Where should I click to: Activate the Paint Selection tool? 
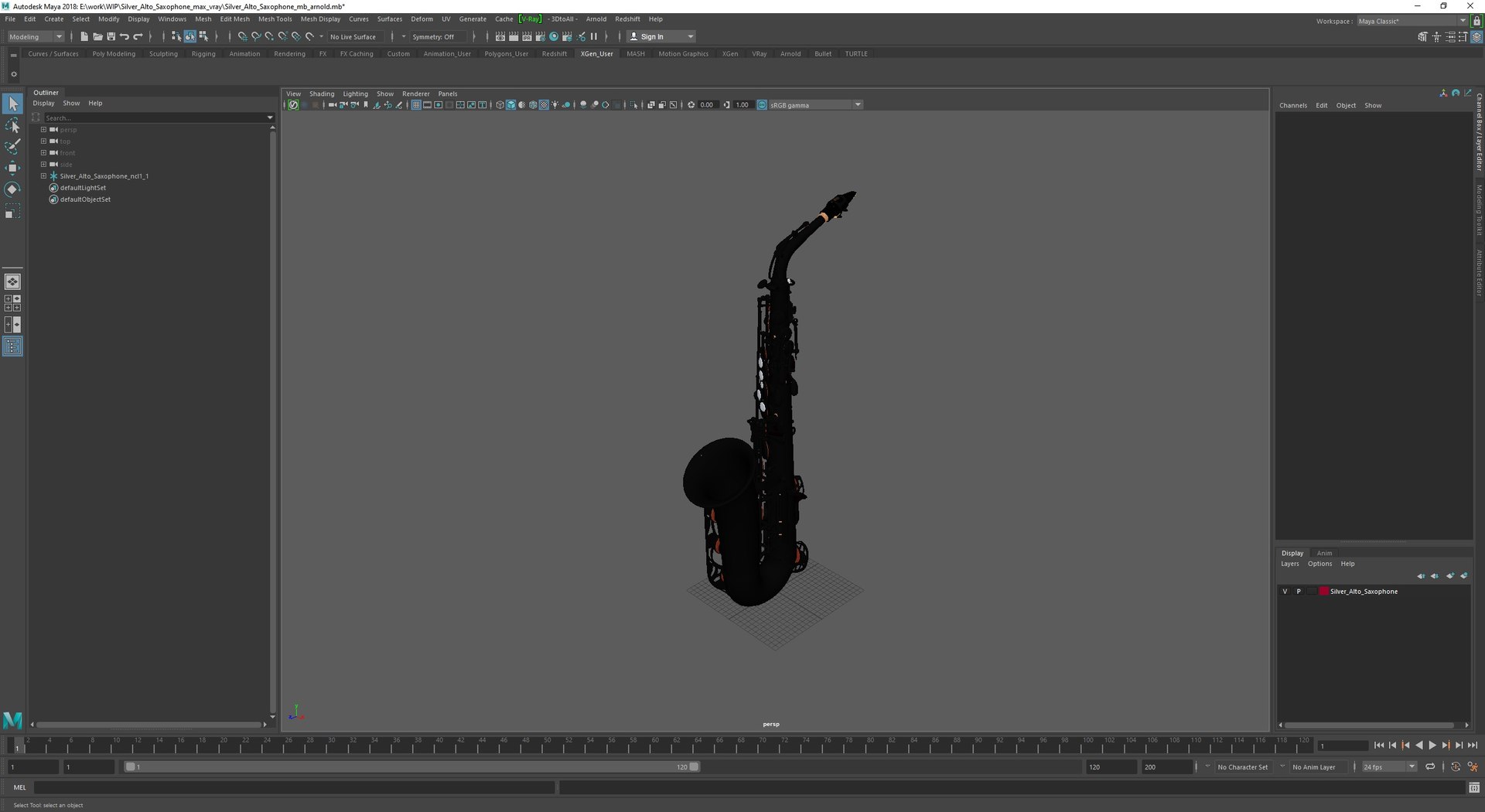point(12,146)
